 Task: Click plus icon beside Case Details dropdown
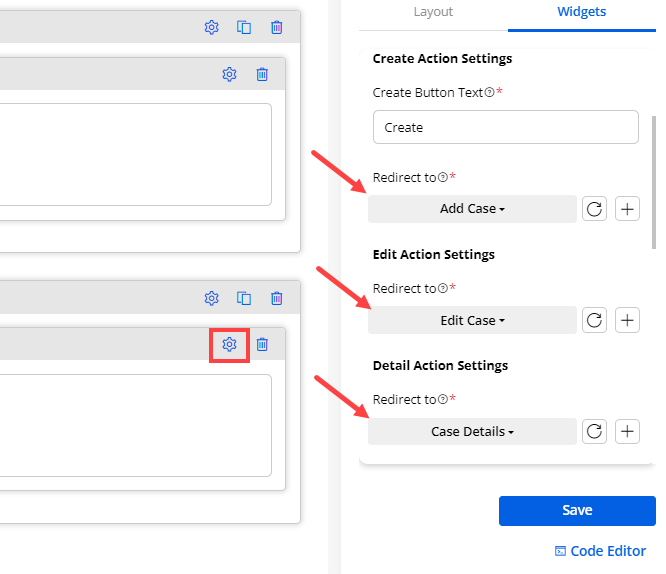click(627, 432)
